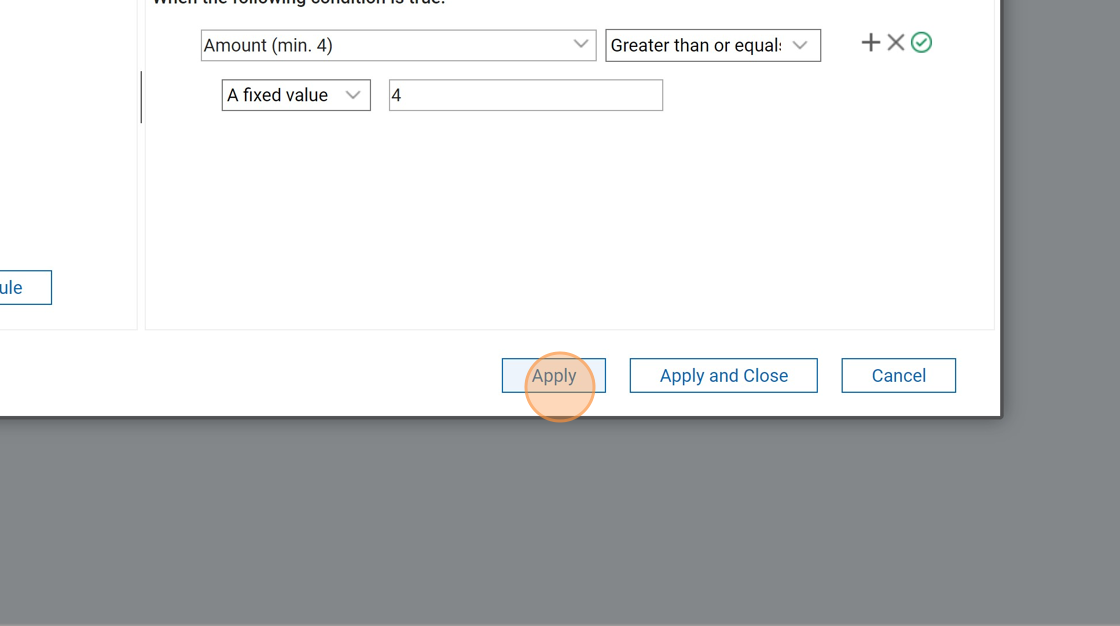Screen dimensions: 1120x626
Task: Click the vertical divider bar left of condition panel
Action: point(141,97)
